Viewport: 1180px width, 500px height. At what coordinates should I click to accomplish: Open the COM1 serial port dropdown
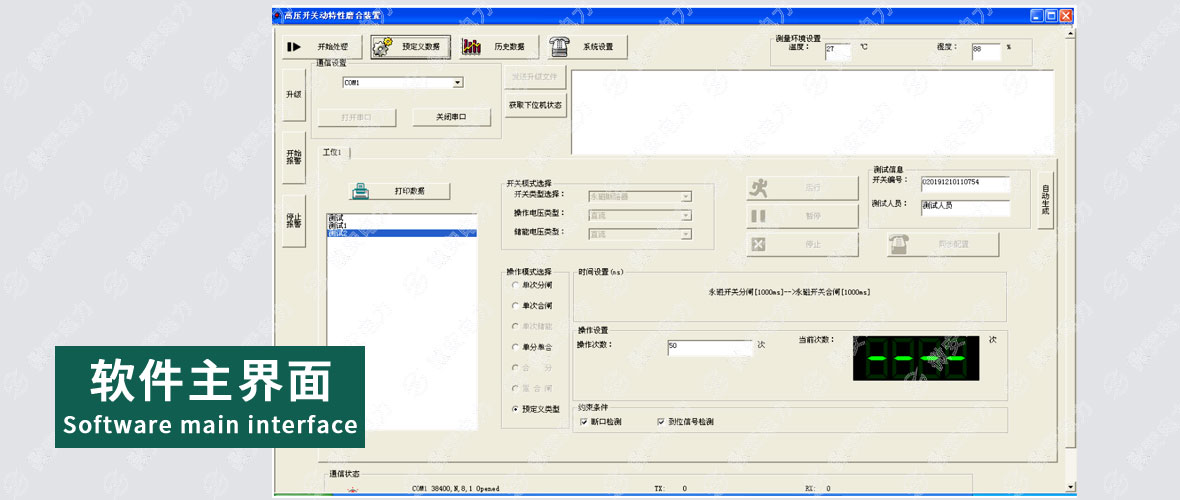(x=458, y=83)
